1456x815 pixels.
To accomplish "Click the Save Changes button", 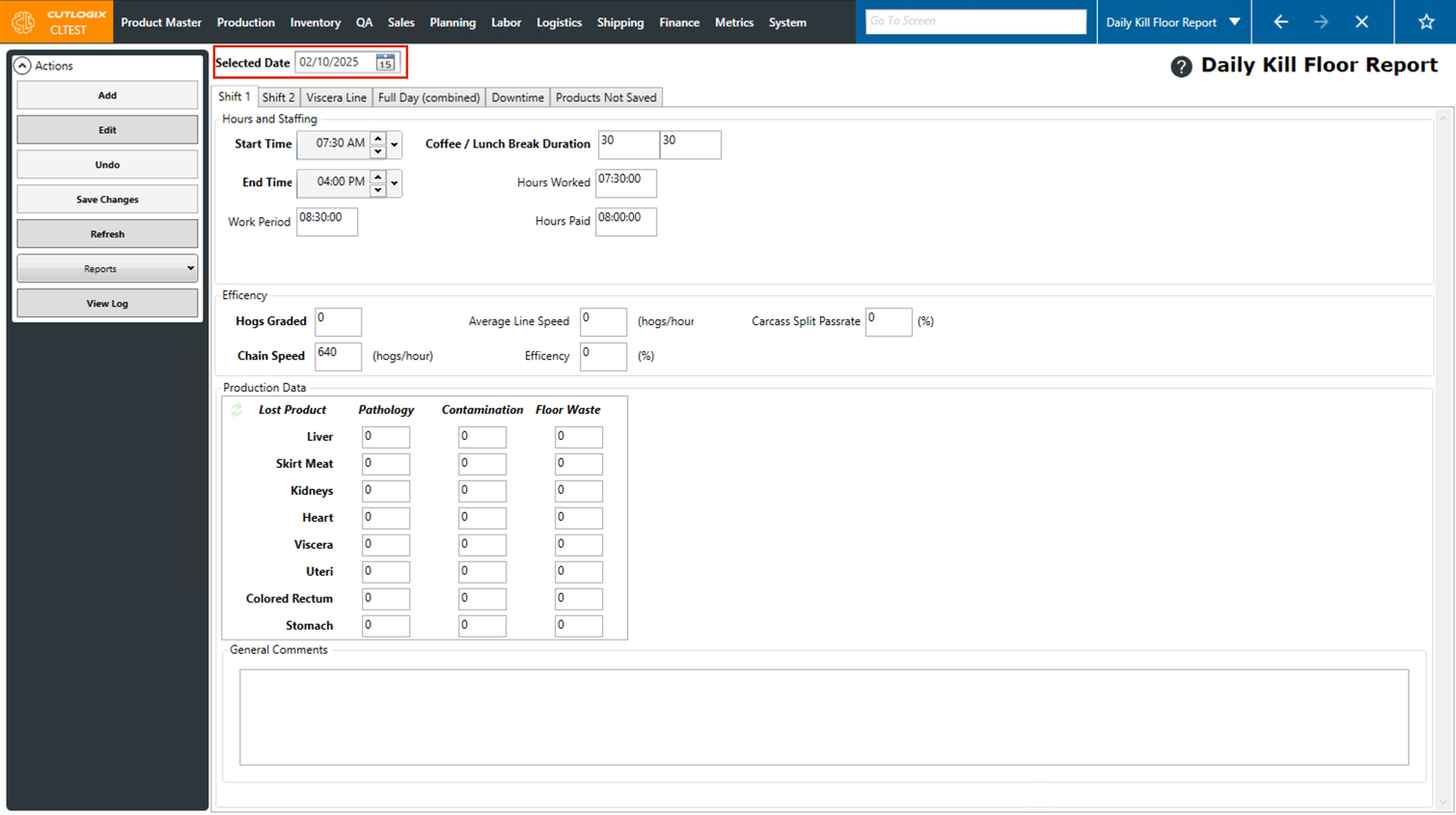I will click(107, 200).
